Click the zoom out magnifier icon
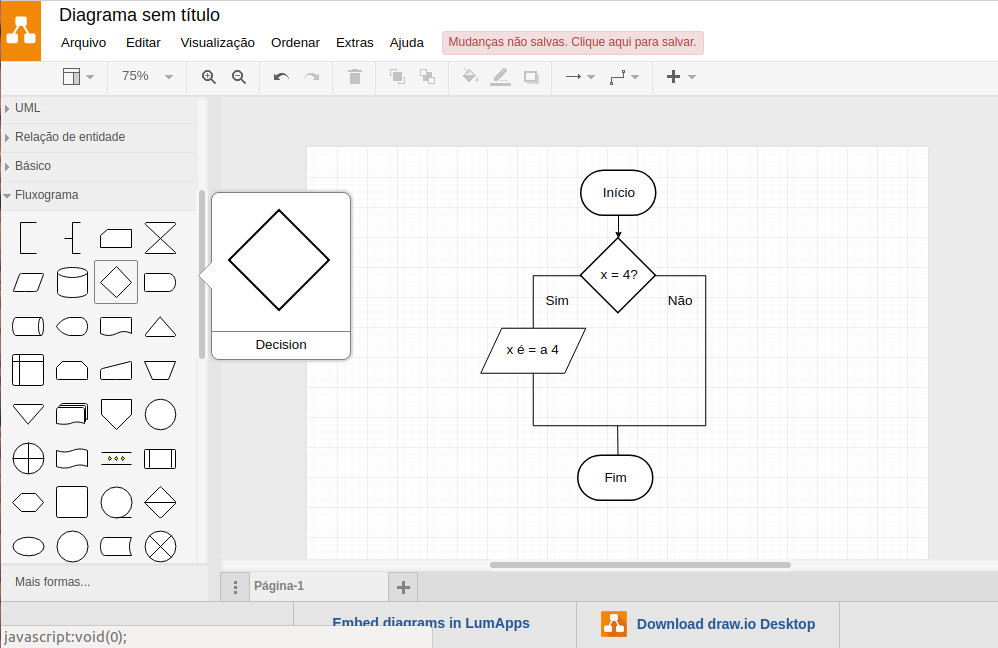 point(239,77)
